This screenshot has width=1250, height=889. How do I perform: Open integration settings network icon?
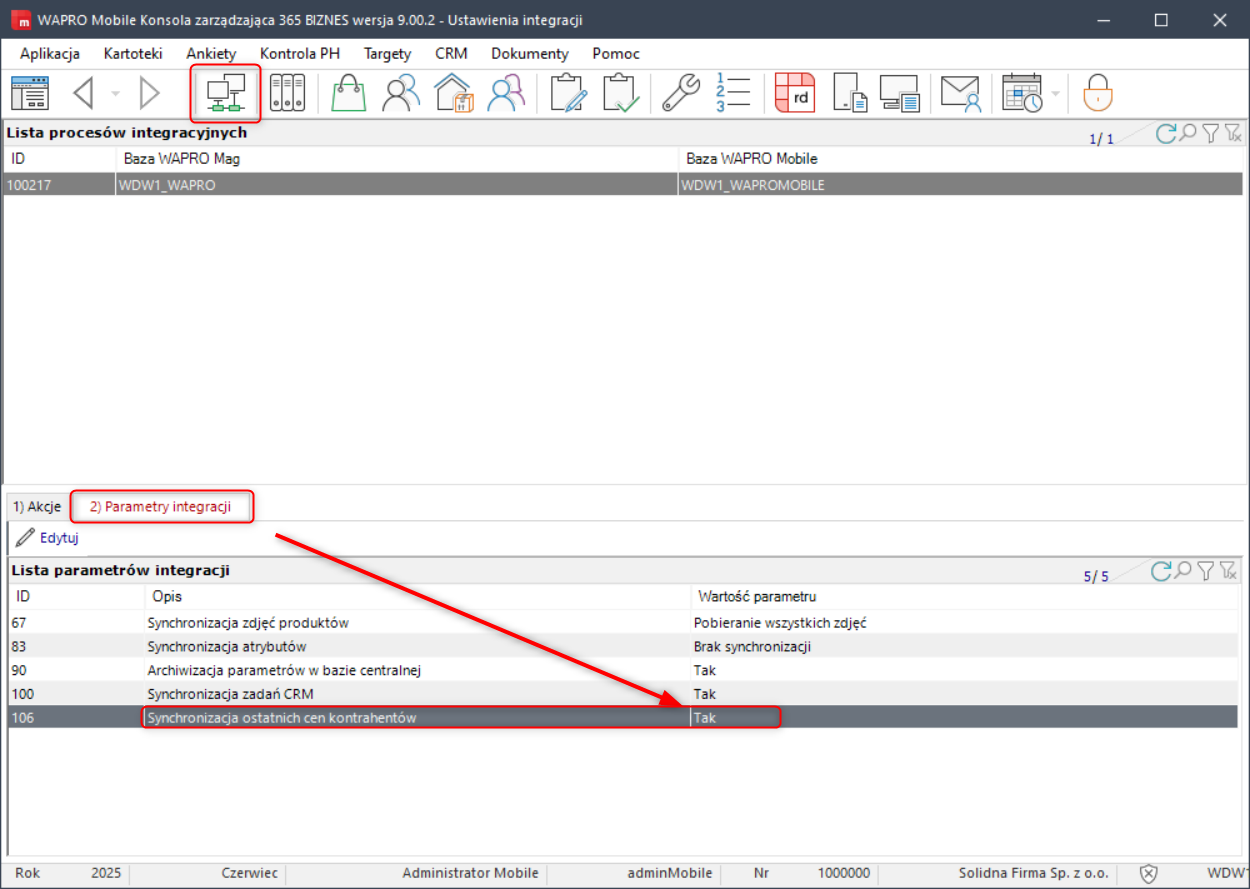click(x=225, y=93)
